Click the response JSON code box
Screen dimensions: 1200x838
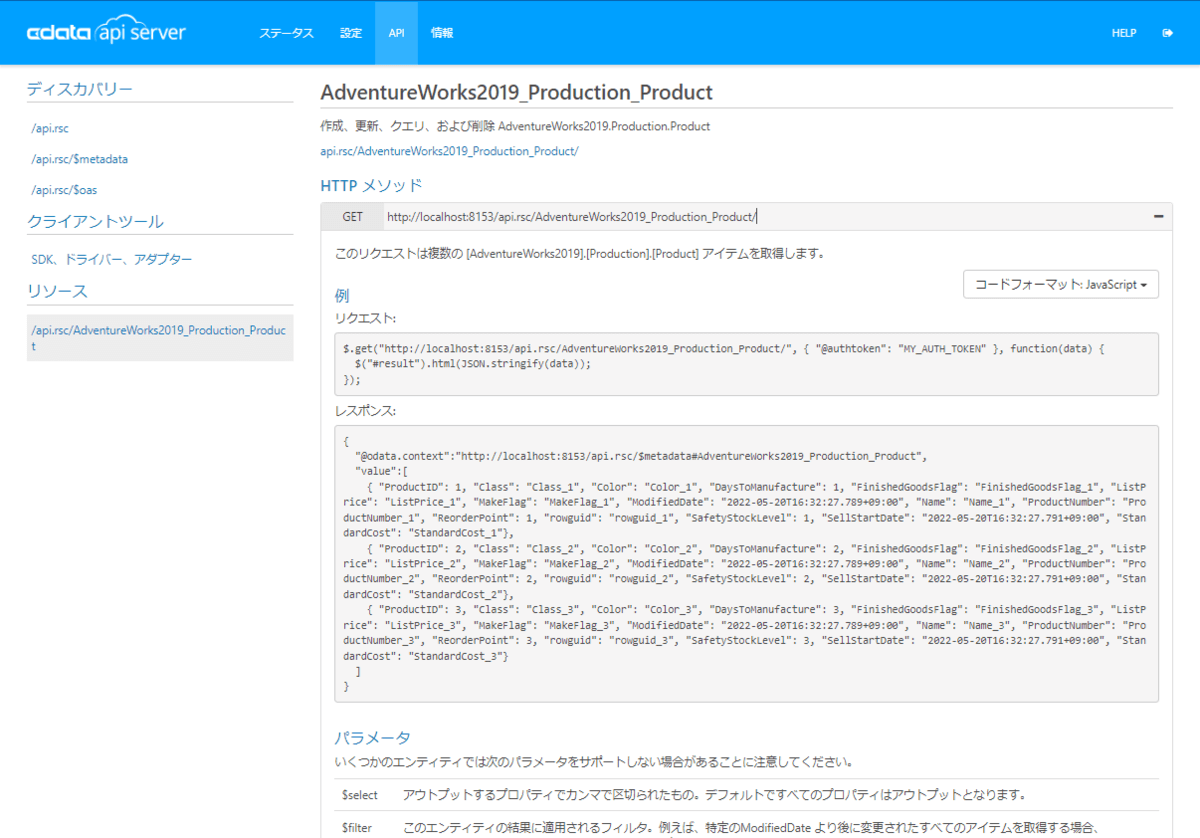pos(746,563)
